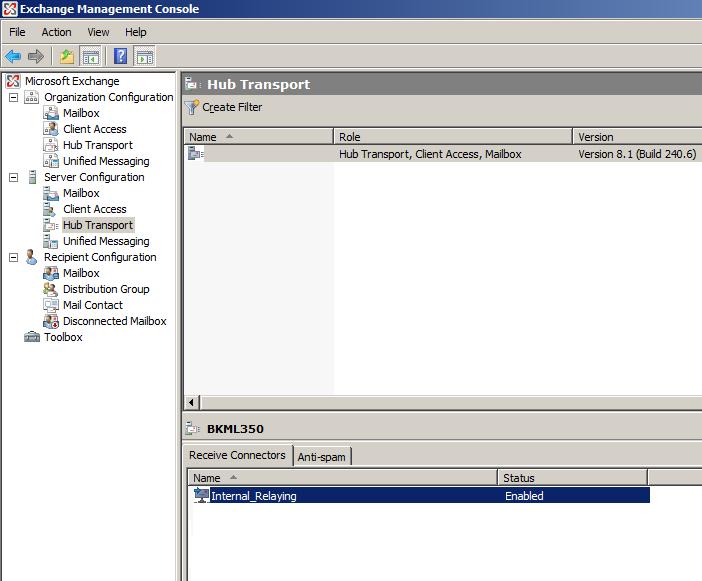Collapse the Recipient Configuration node

pyautogui.click(x=13, y=257)
